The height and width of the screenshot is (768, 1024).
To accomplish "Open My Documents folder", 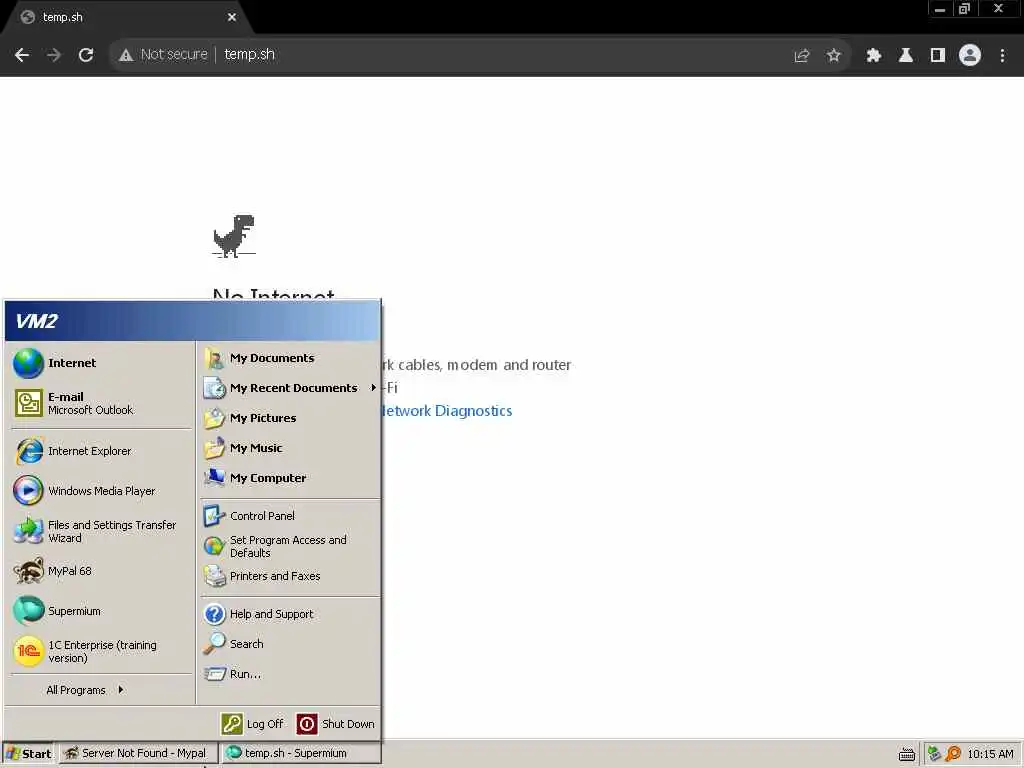I will 290,358.
